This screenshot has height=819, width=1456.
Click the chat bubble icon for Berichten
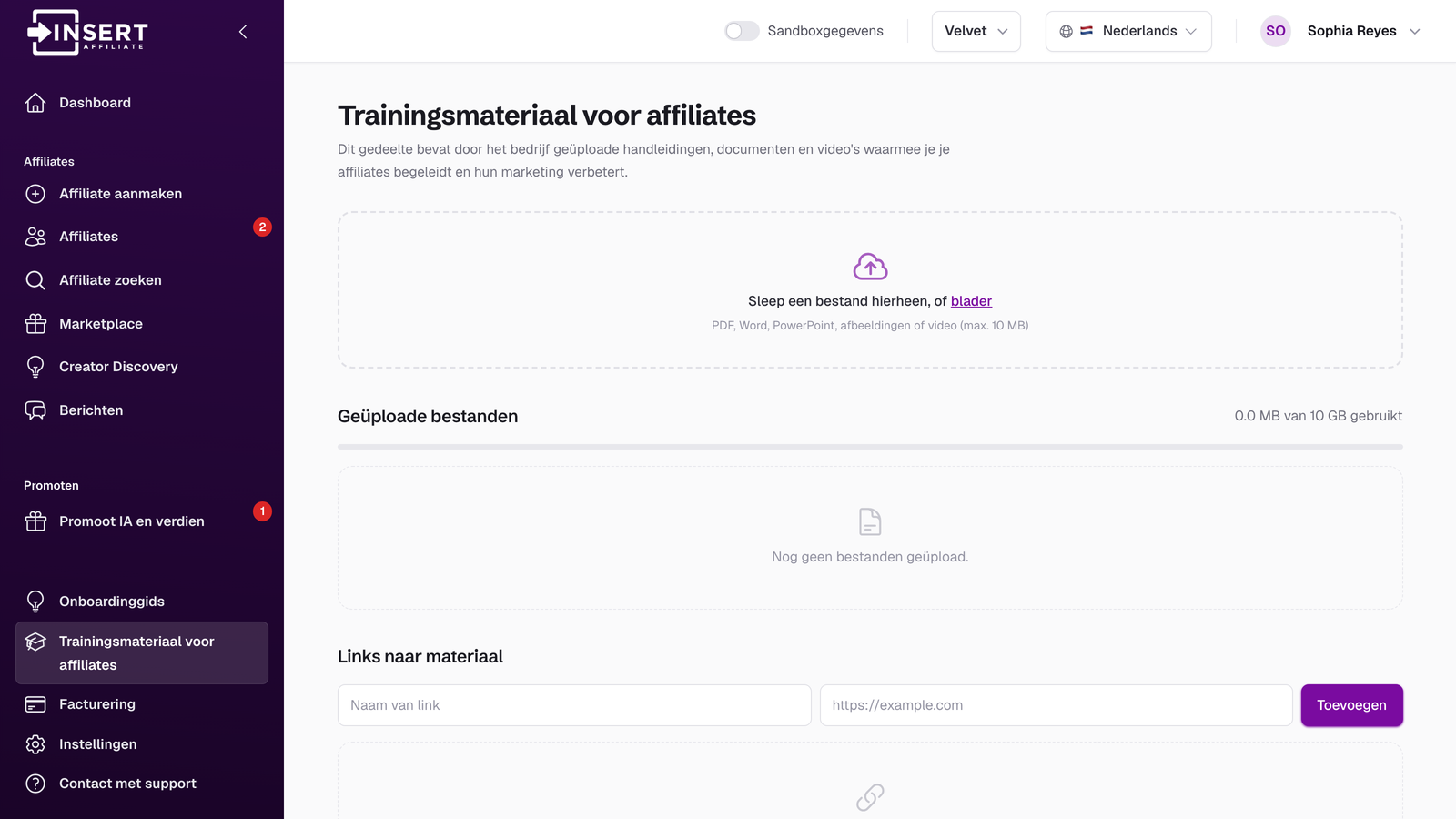(x=35, y=410)
